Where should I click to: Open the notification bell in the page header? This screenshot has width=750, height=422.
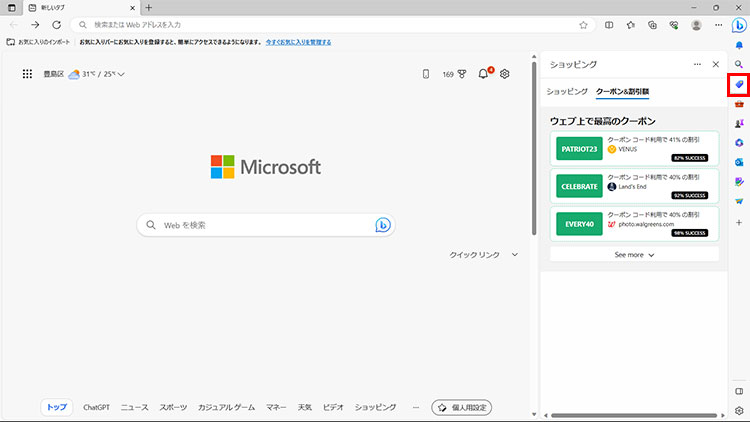[x=484, y=74]
